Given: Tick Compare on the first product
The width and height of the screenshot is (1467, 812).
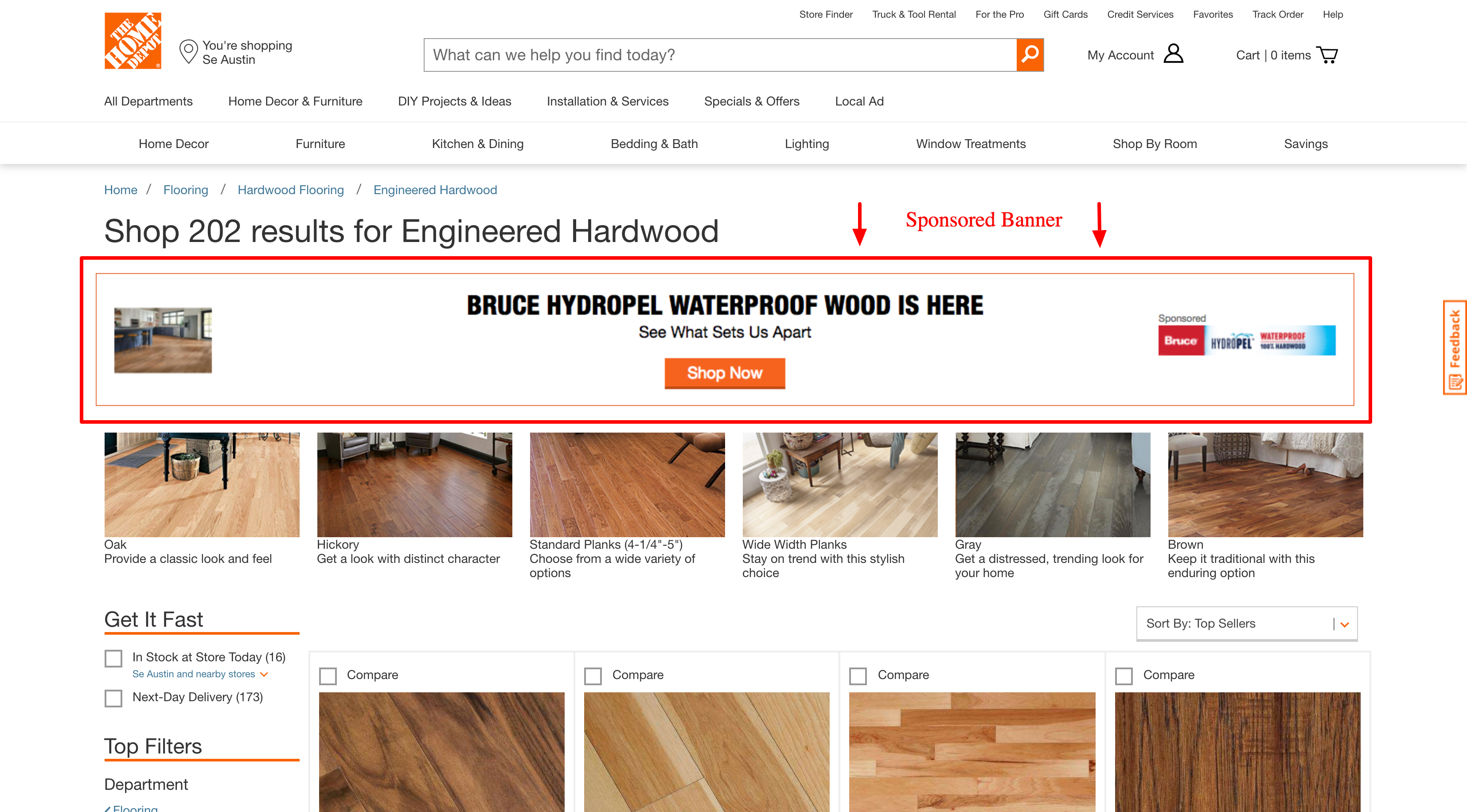Looking at the screenshot, I should tap(328, 676).
